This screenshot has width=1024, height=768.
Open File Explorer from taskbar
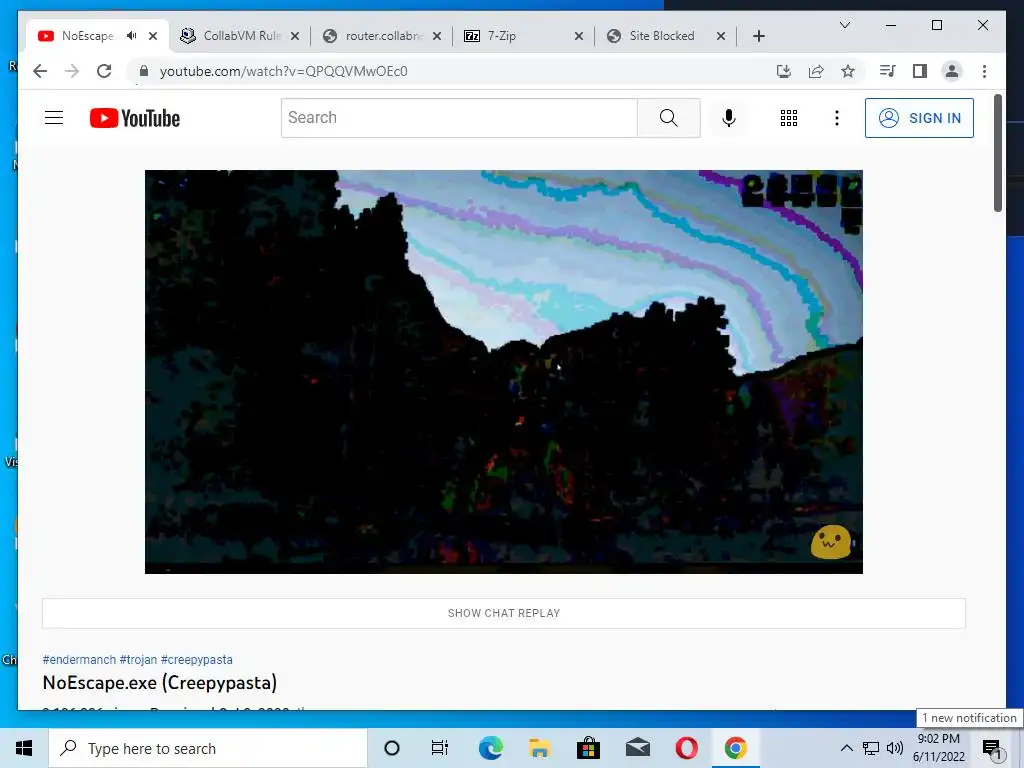539,748
